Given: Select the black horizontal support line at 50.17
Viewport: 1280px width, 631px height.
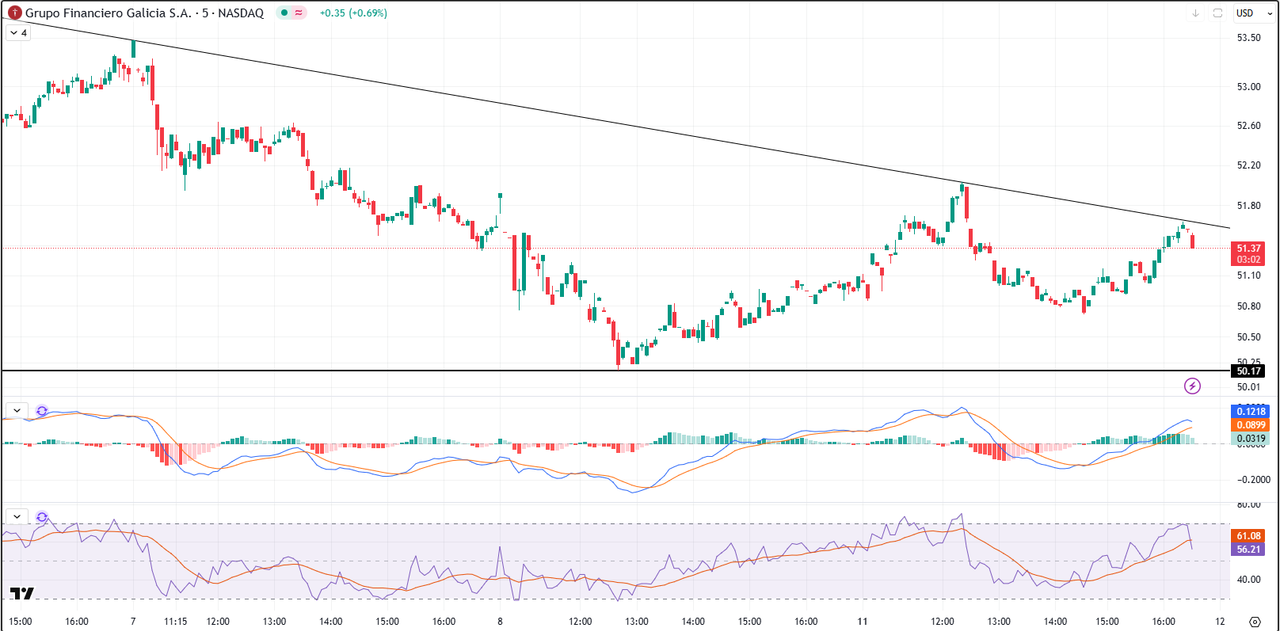Looking at the screenshot, I should point(615,371).
